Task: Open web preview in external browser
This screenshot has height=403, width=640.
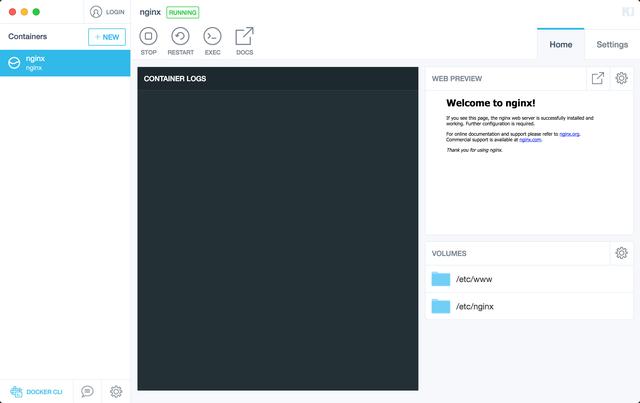Action: point(598,78)
